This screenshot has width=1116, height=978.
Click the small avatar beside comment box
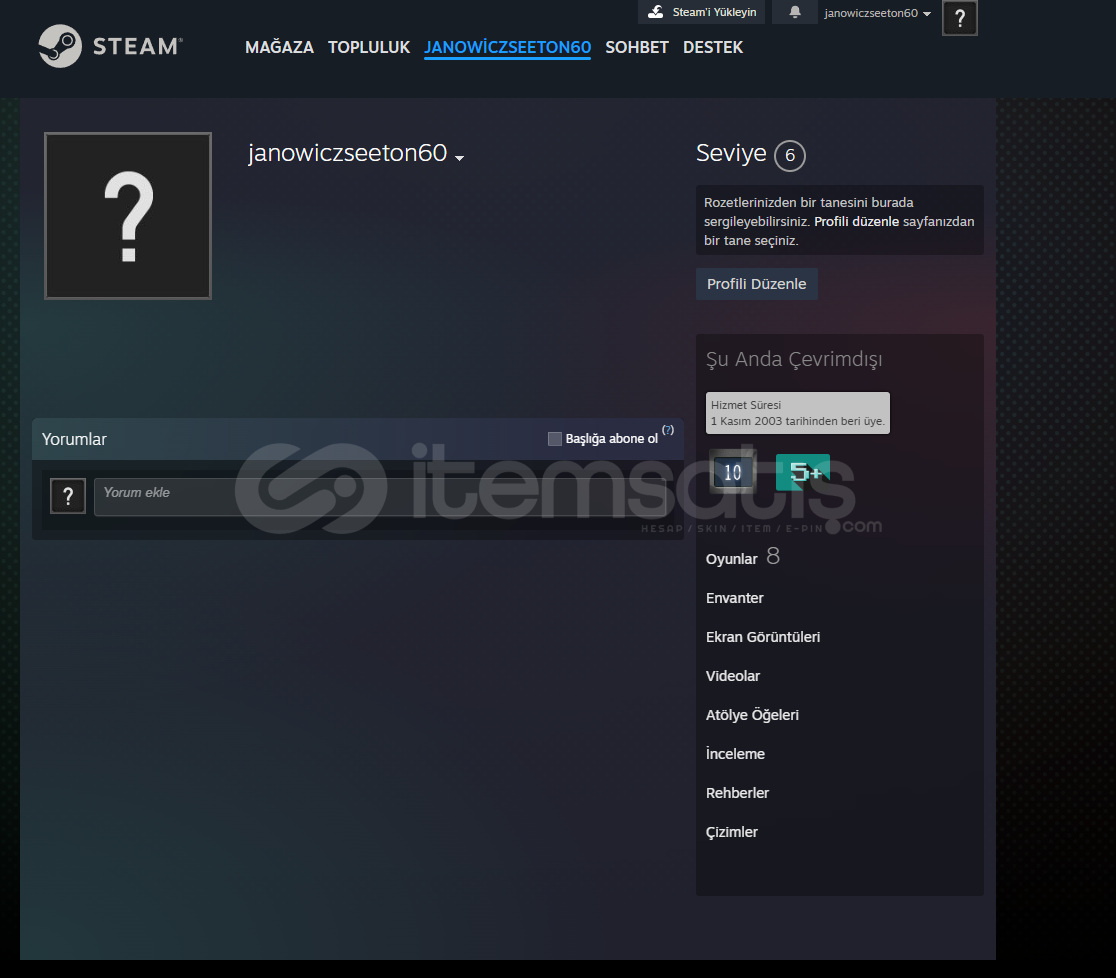click(68, 496)
